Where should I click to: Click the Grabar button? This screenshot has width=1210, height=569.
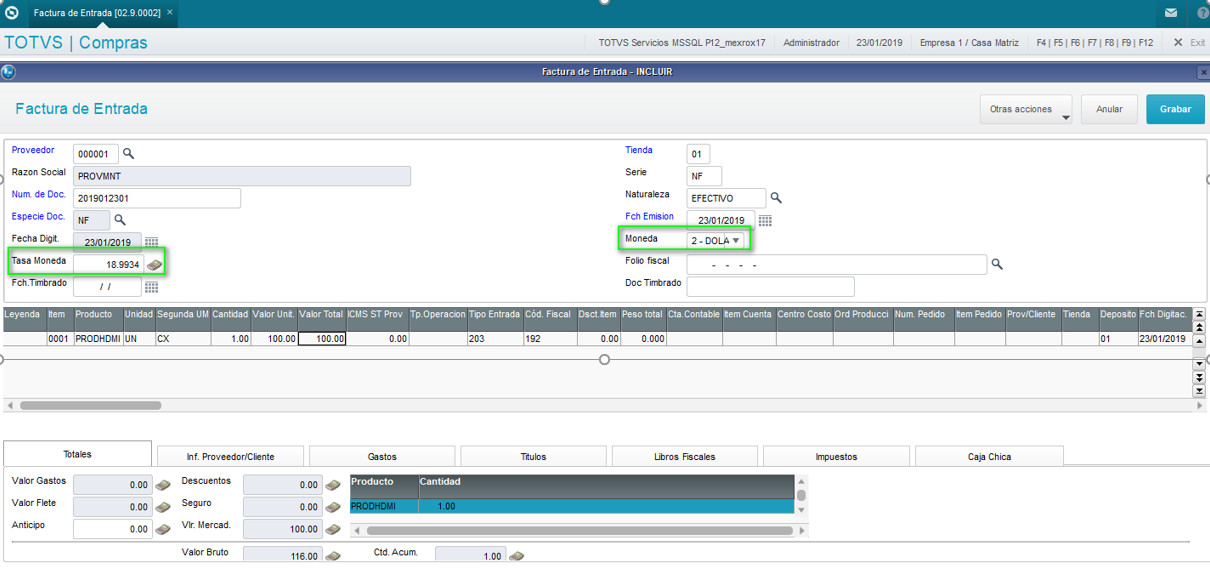(1175, 109)
